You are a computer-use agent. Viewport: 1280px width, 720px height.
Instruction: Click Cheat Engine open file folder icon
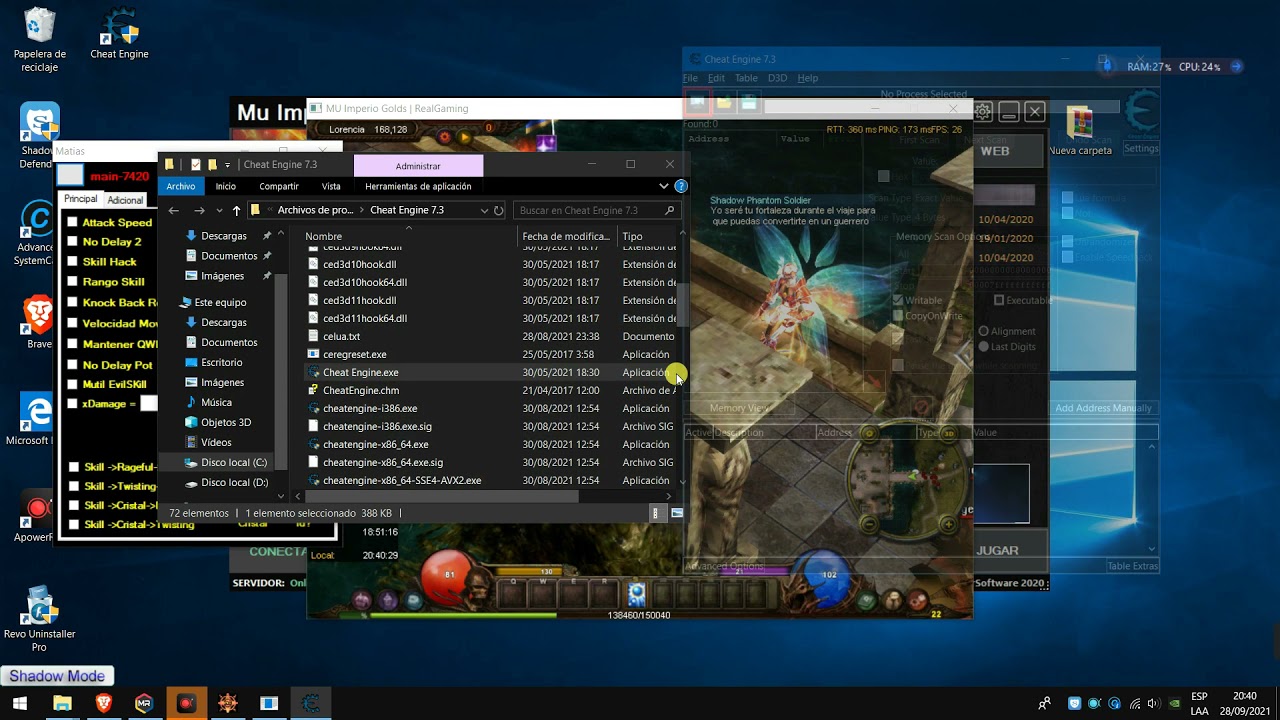click(x=724, y=102)
